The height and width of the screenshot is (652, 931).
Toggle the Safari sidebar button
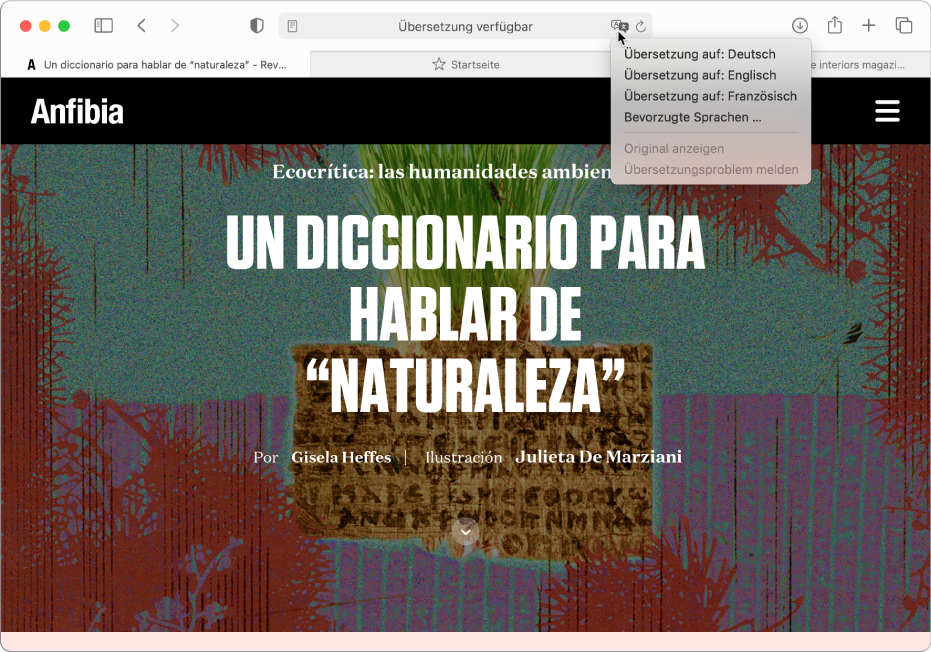click(103, 26)
